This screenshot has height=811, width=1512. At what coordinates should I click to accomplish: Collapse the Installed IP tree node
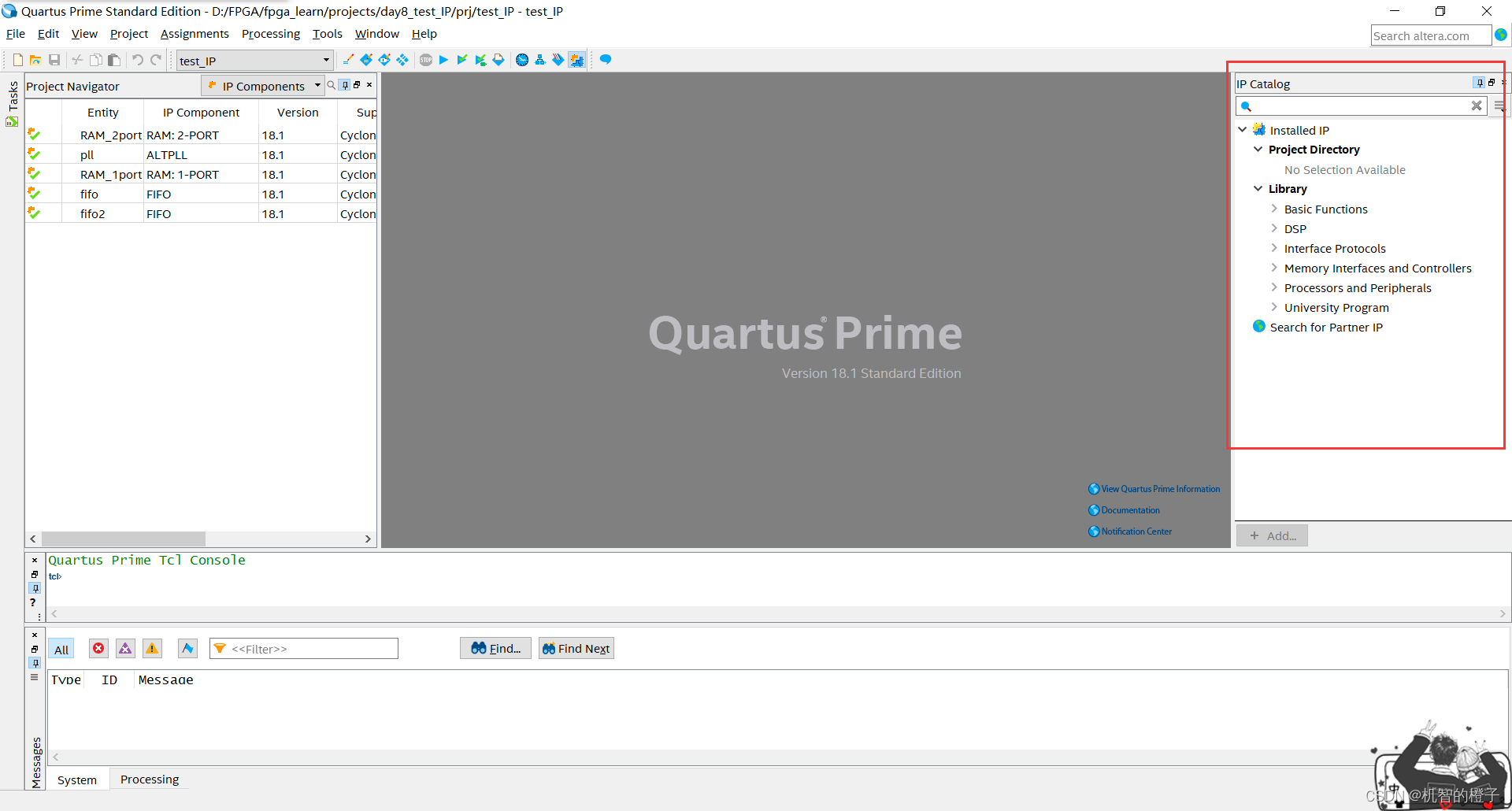tap(1243, 130)
